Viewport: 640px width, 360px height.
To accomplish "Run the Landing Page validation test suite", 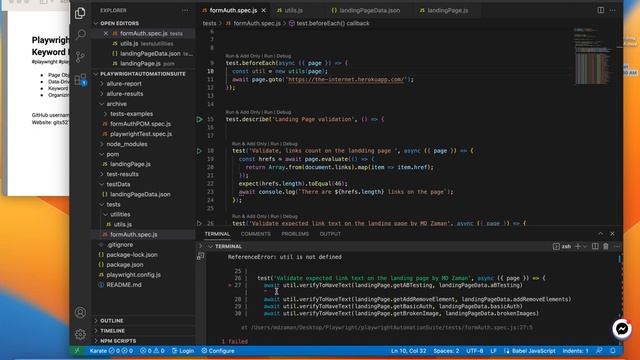I will [199, 120].
